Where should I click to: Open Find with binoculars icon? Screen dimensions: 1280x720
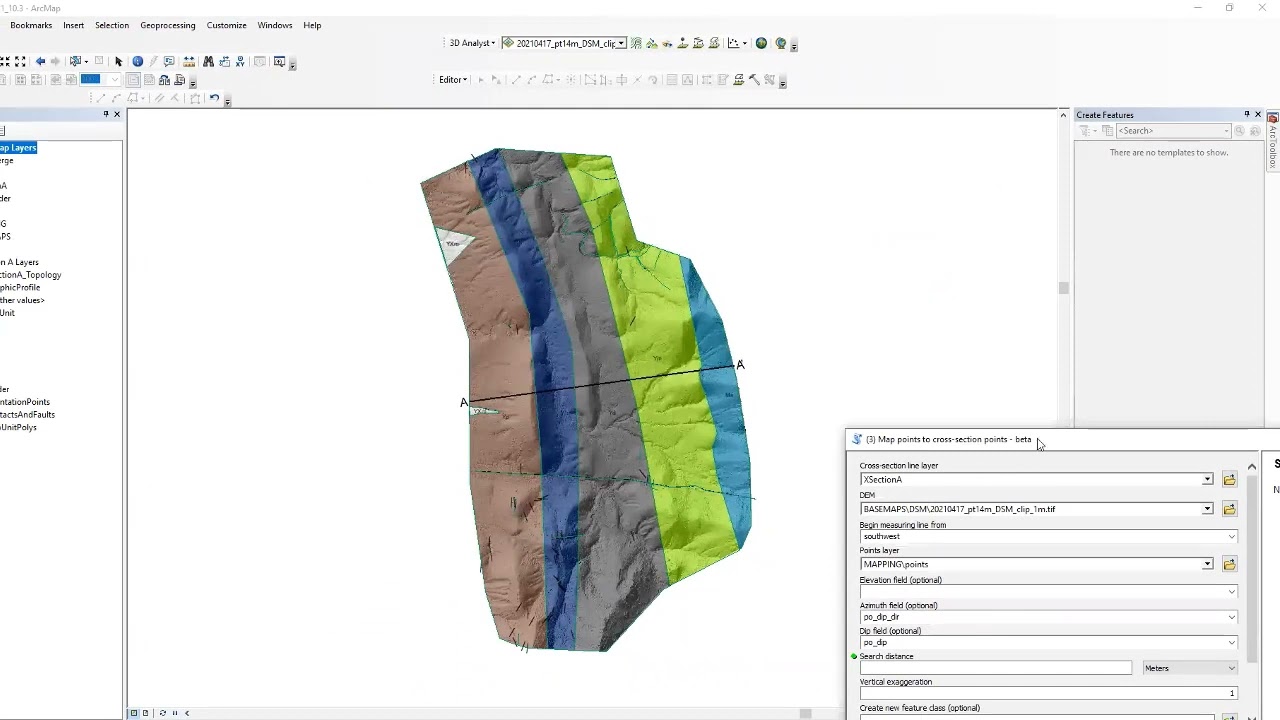point(208,61)
